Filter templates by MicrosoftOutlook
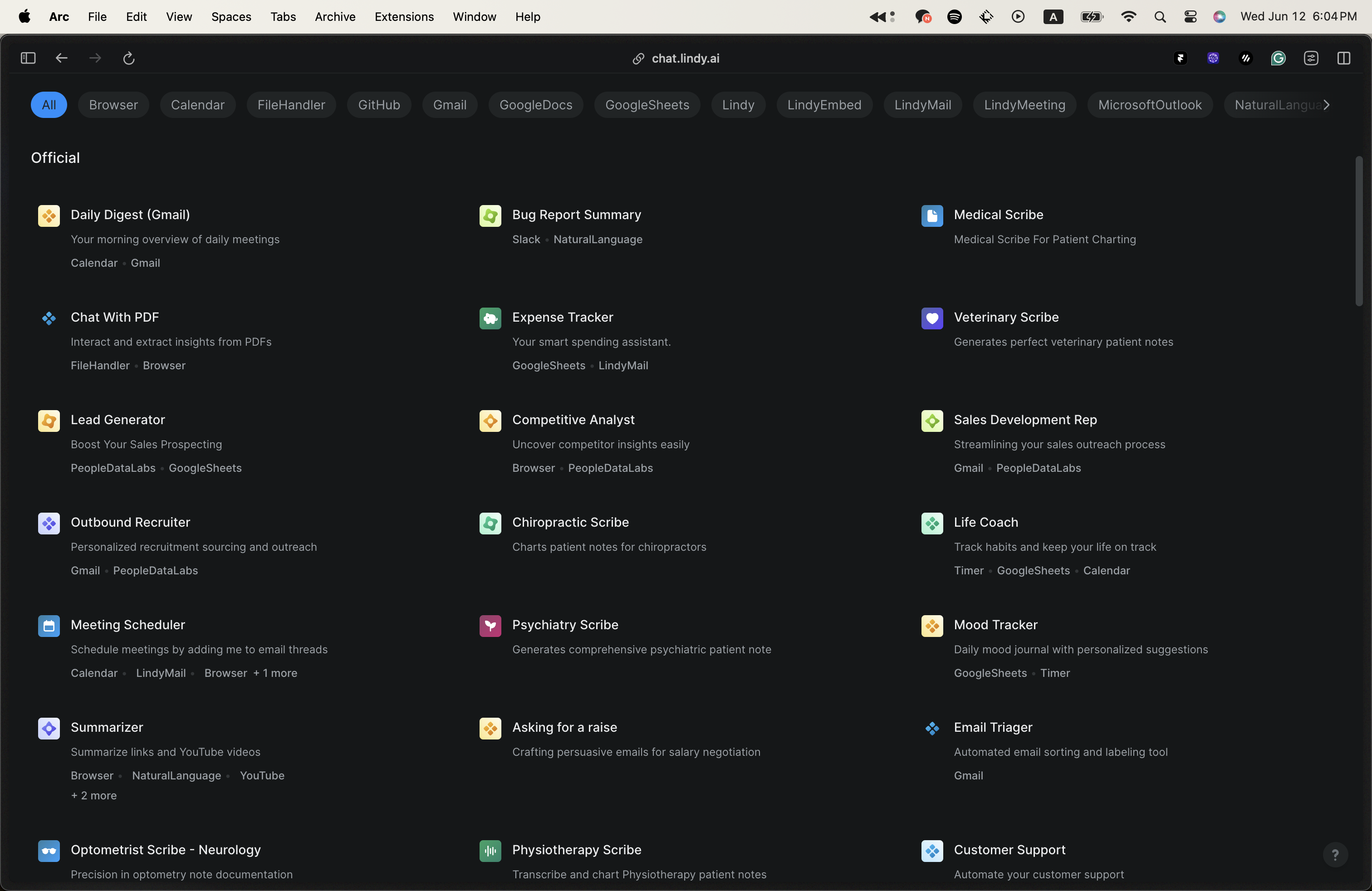 (1150, 105)
